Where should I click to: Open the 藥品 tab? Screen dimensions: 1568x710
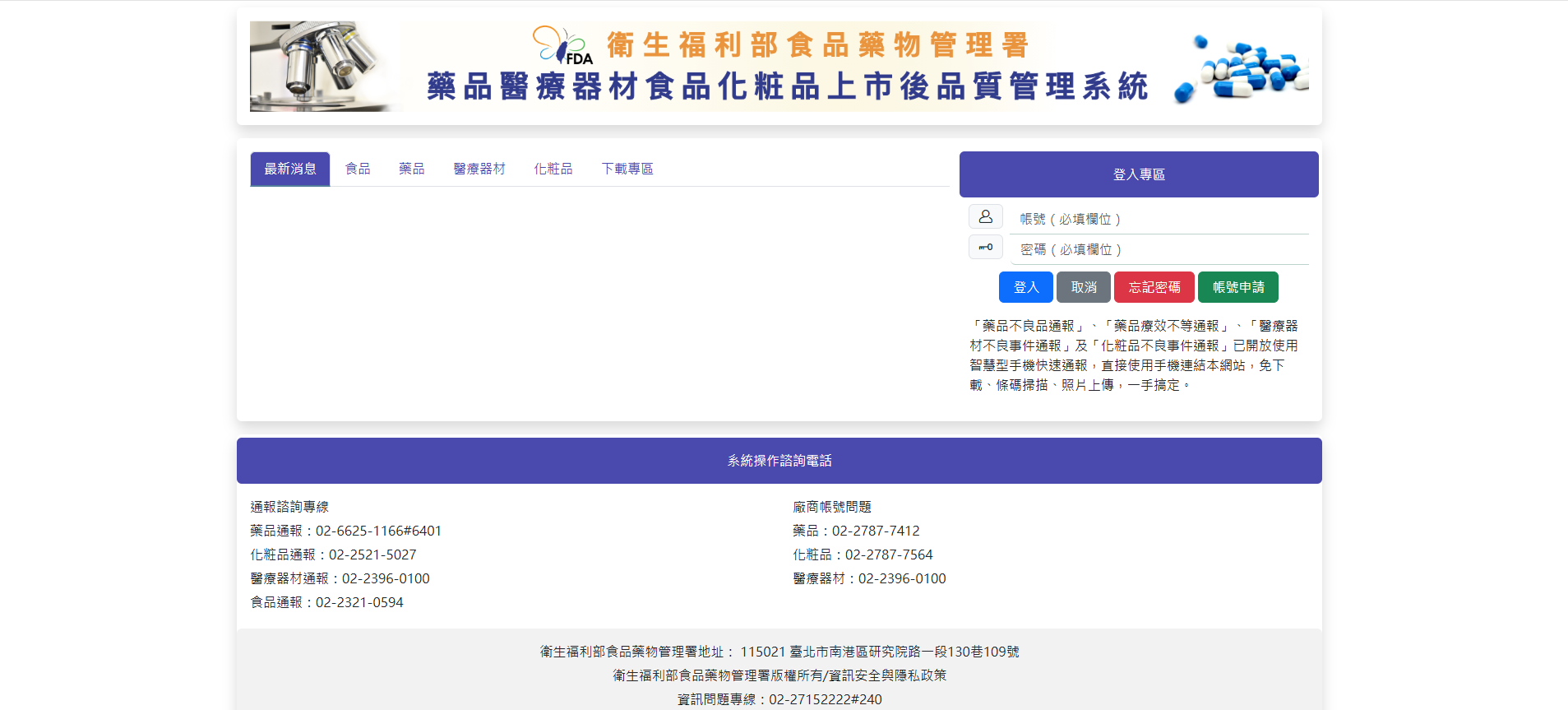pyautogui.click(x=412, y=169)
